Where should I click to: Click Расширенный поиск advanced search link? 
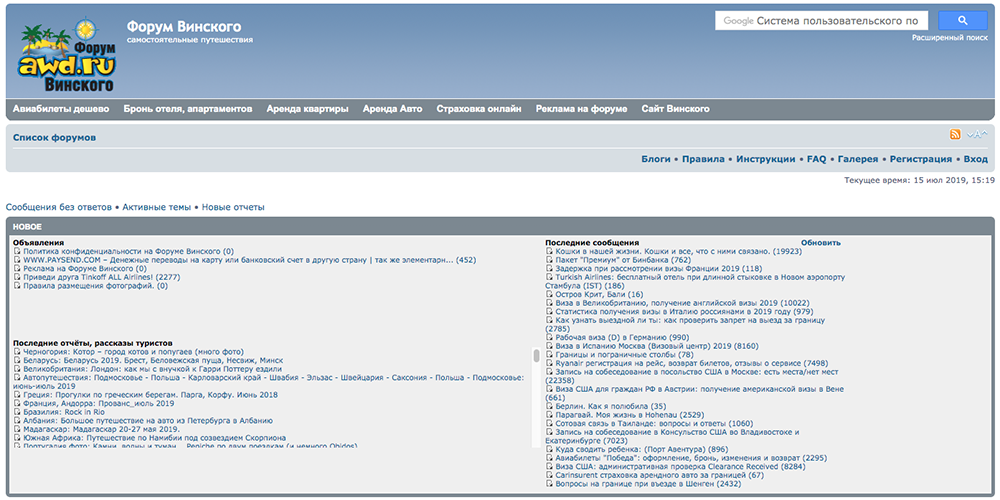coord(949,38)
